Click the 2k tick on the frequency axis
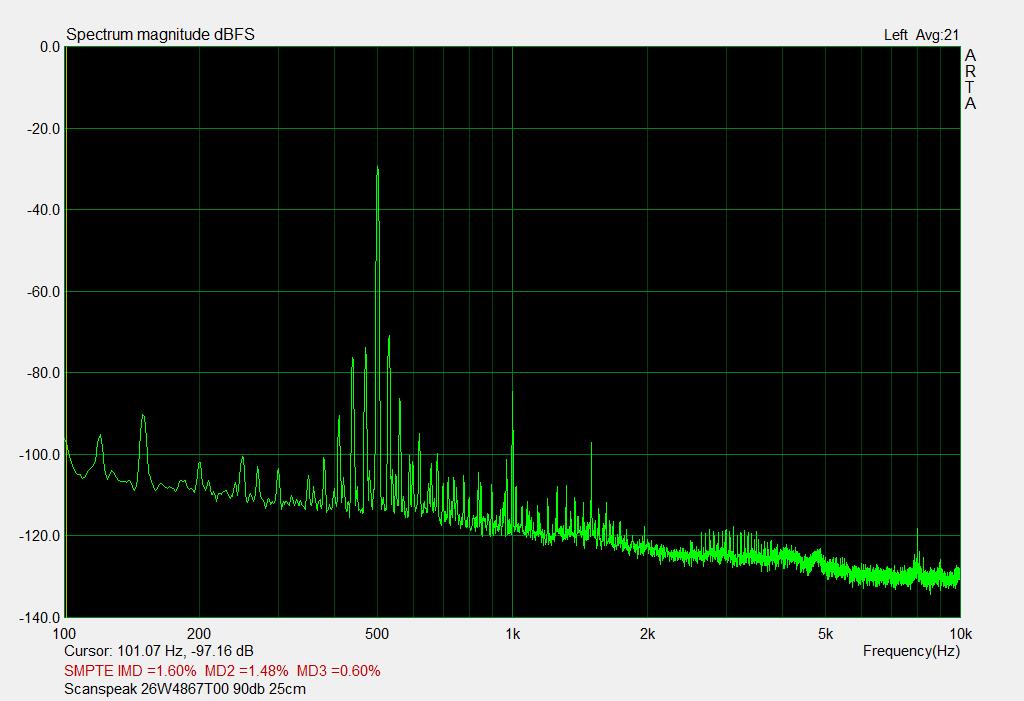Image resolution: width=1024 pixels, height=701 pixels. 647,633
